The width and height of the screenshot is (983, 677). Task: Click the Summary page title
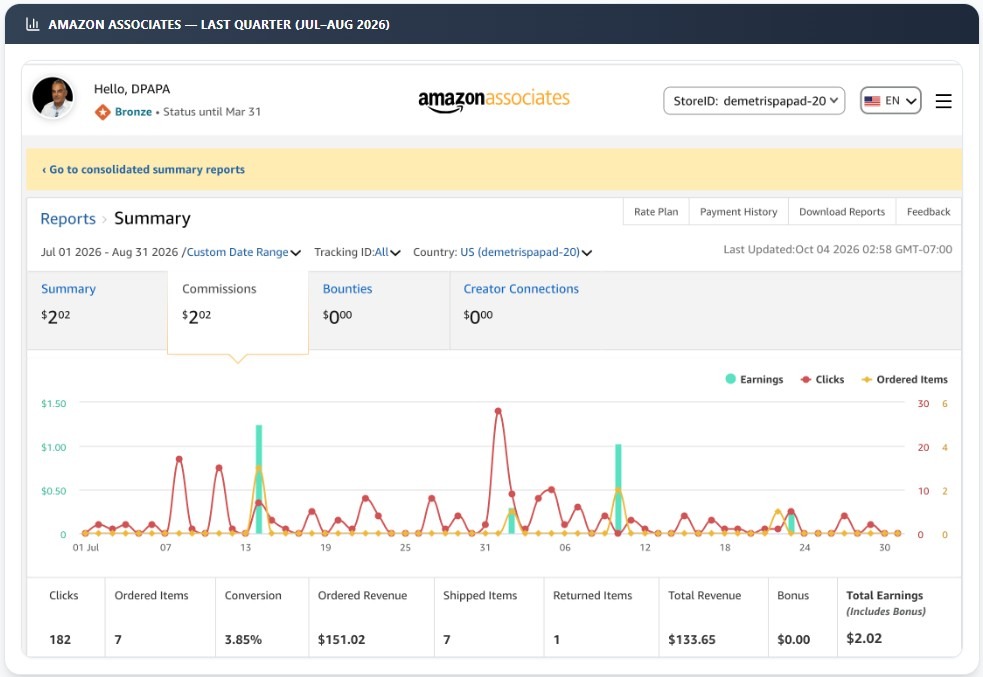152,218
